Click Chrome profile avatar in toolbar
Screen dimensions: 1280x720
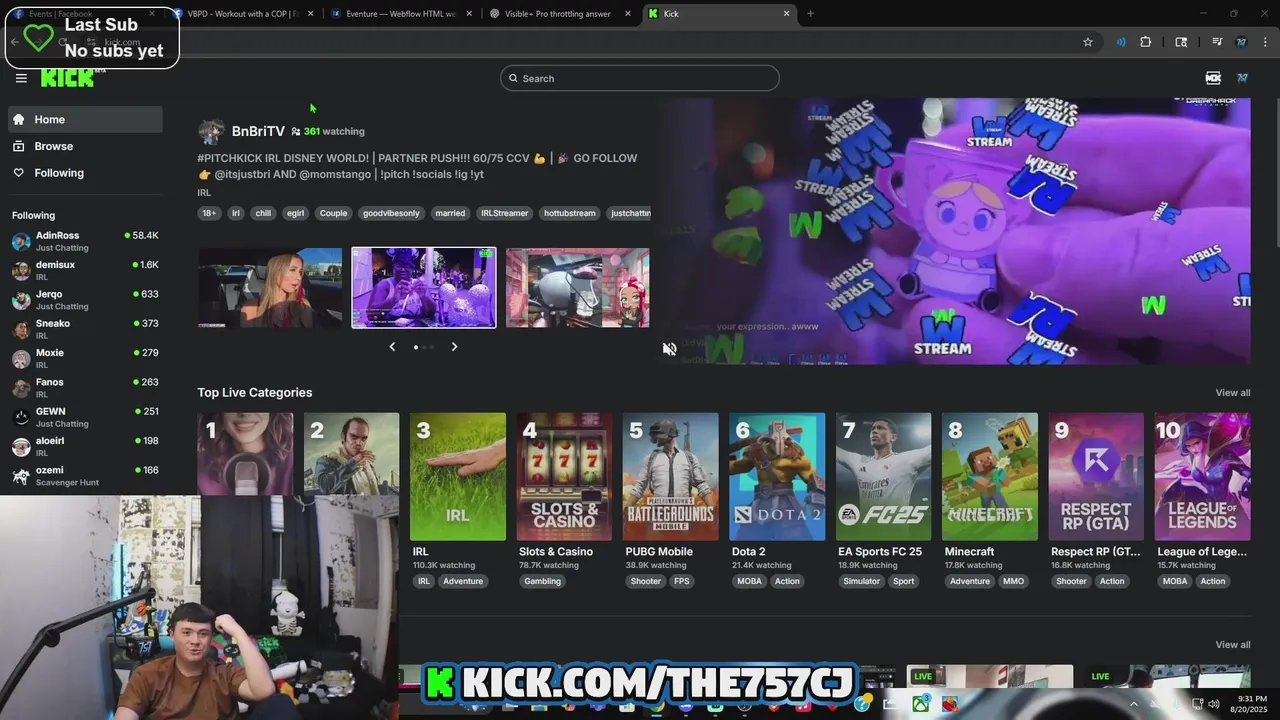point(1241,42)
